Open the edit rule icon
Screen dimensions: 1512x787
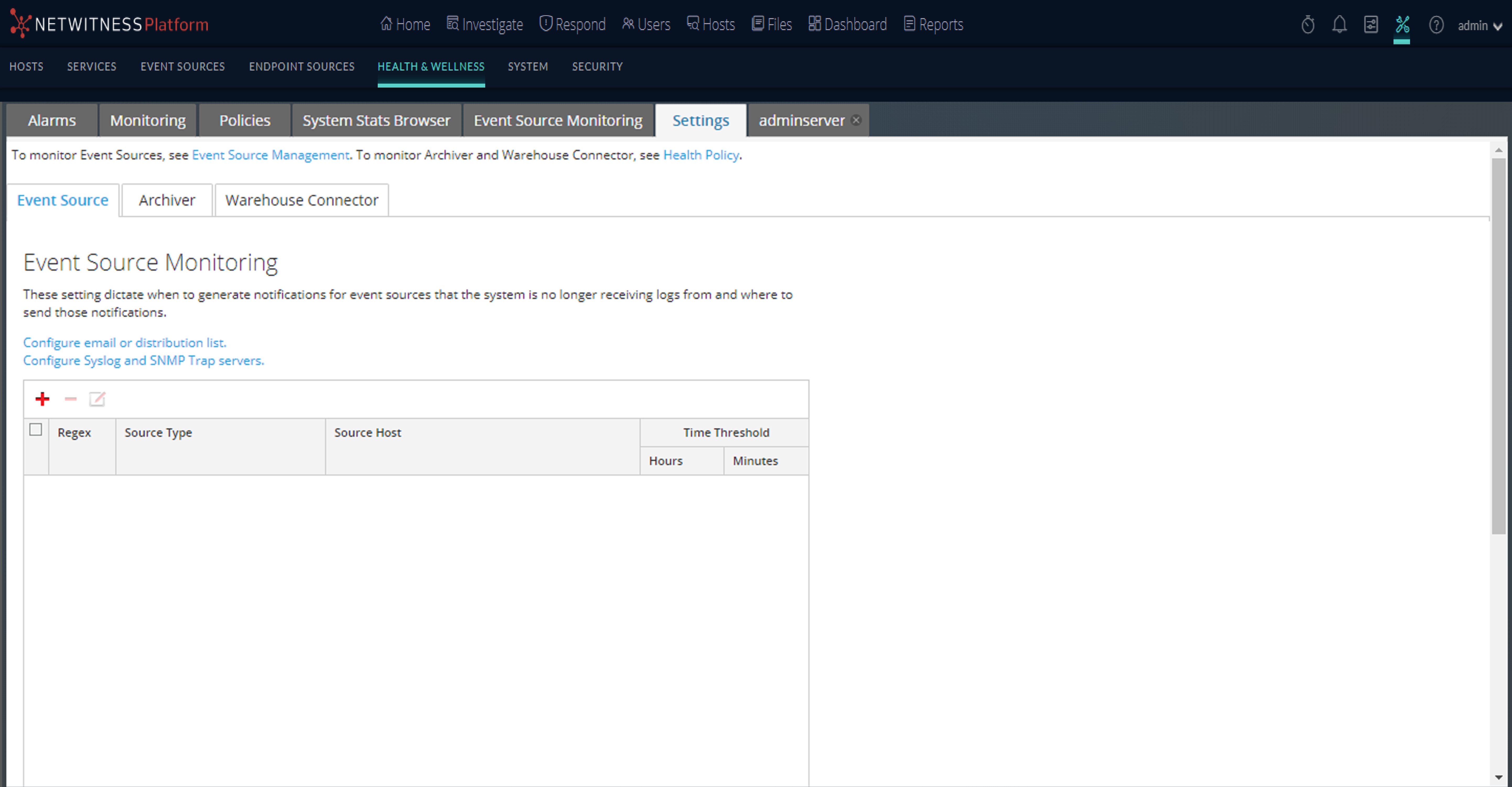97,398
